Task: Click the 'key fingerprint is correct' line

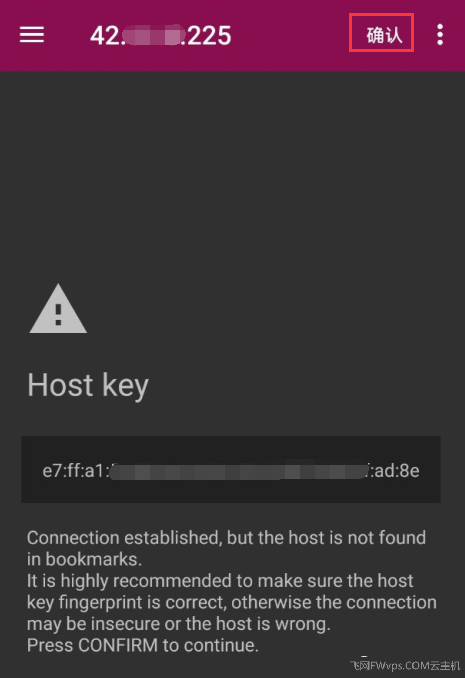Action: point(232,602)
